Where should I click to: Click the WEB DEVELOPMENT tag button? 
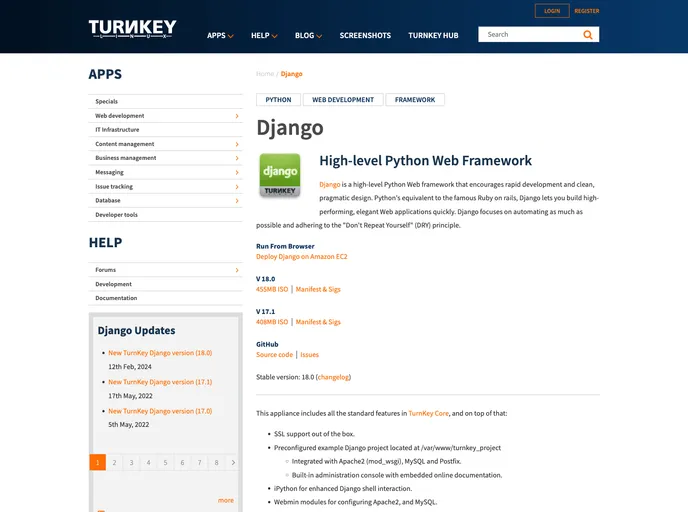click(343, 100)
